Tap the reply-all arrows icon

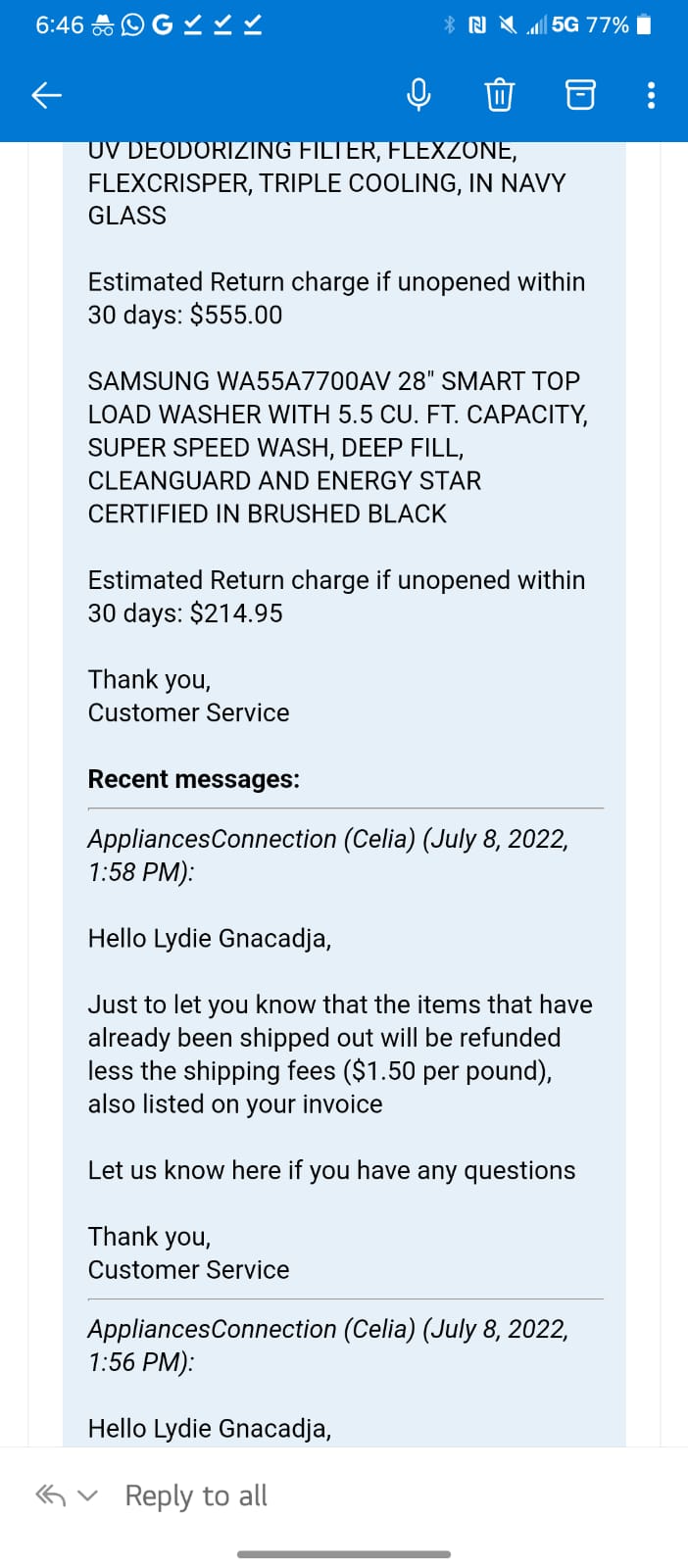tap(51, 1495)
